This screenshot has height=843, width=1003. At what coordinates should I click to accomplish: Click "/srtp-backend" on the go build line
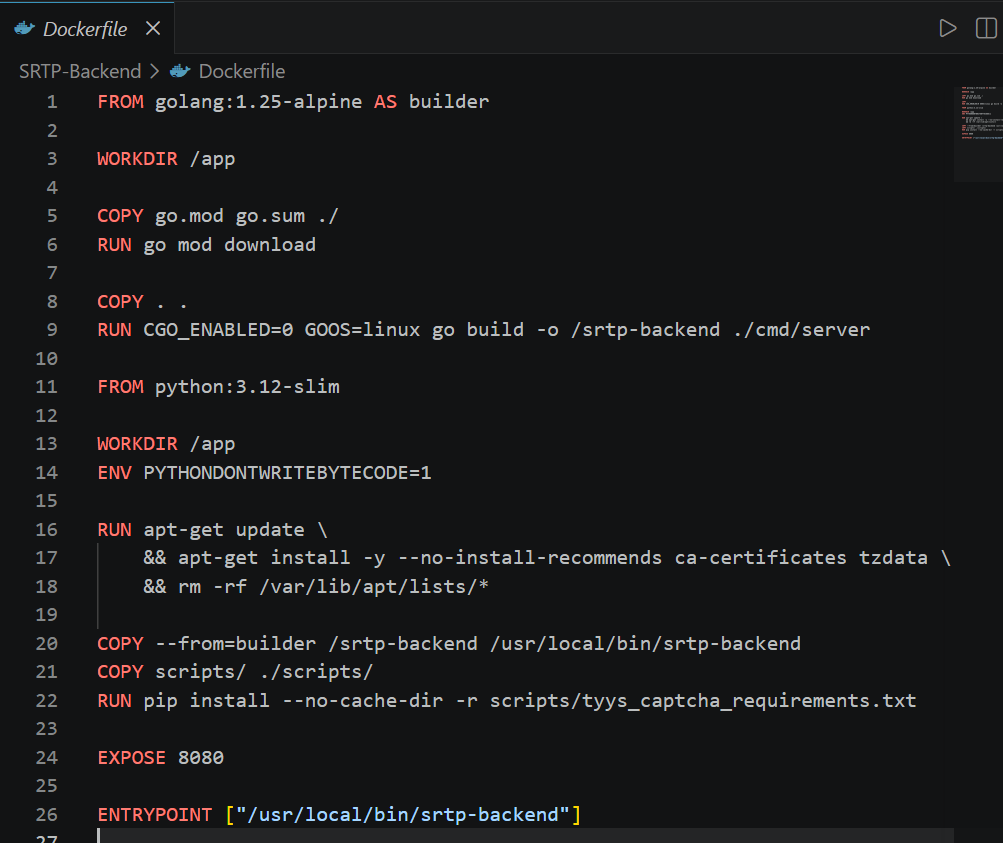coord(645,330)
